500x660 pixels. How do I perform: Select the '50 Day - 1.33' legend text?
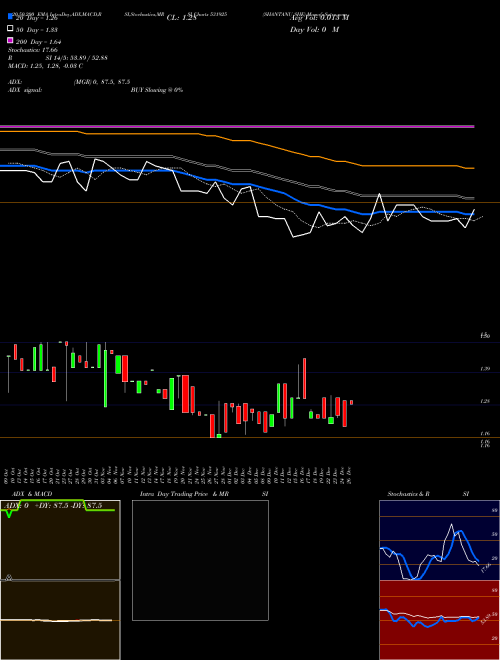(x=37, y=30)
